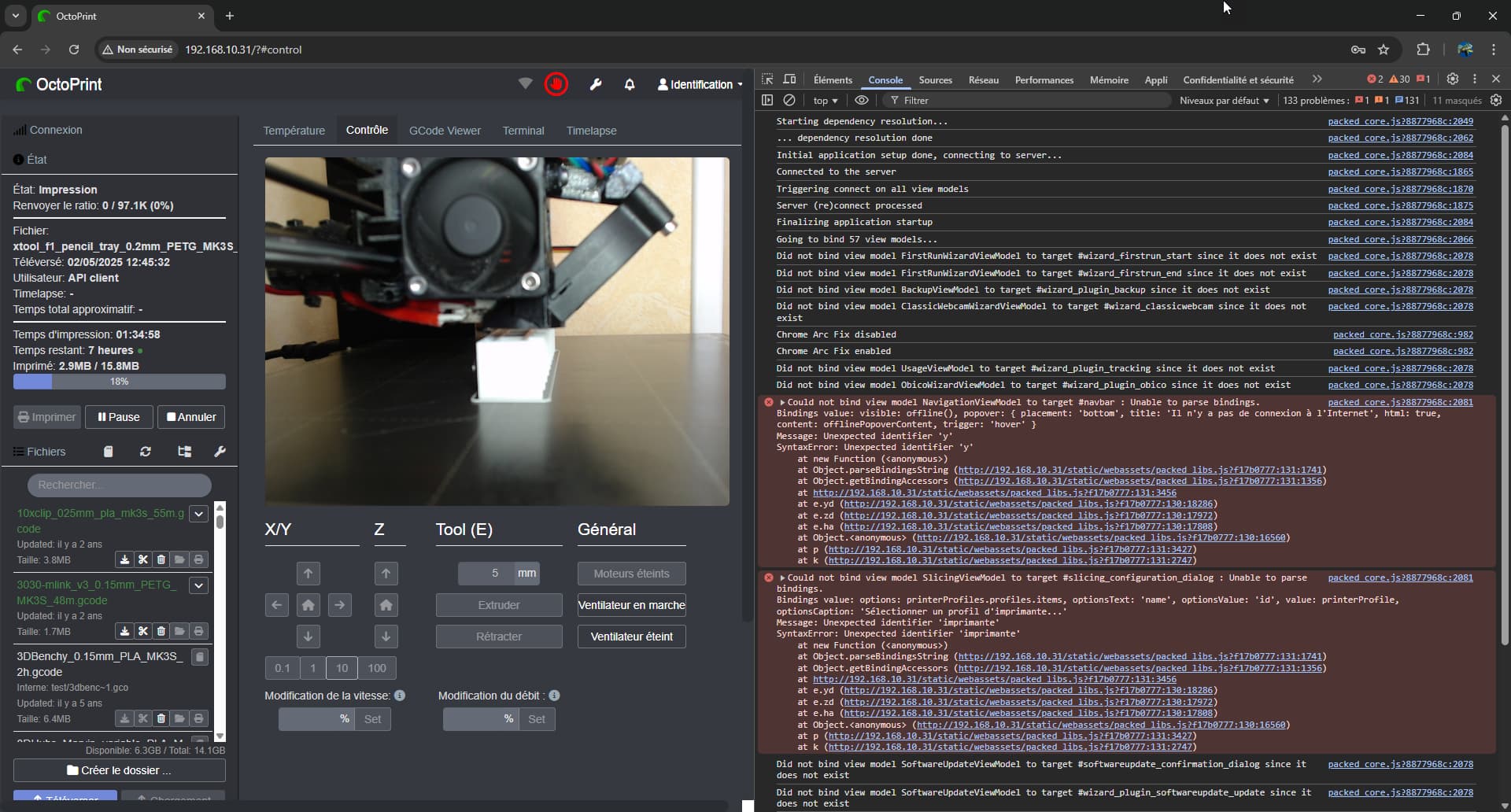1511x812 pixels.
Task: Select 0.1 mm jog step
Action: (x=283, y=668)
